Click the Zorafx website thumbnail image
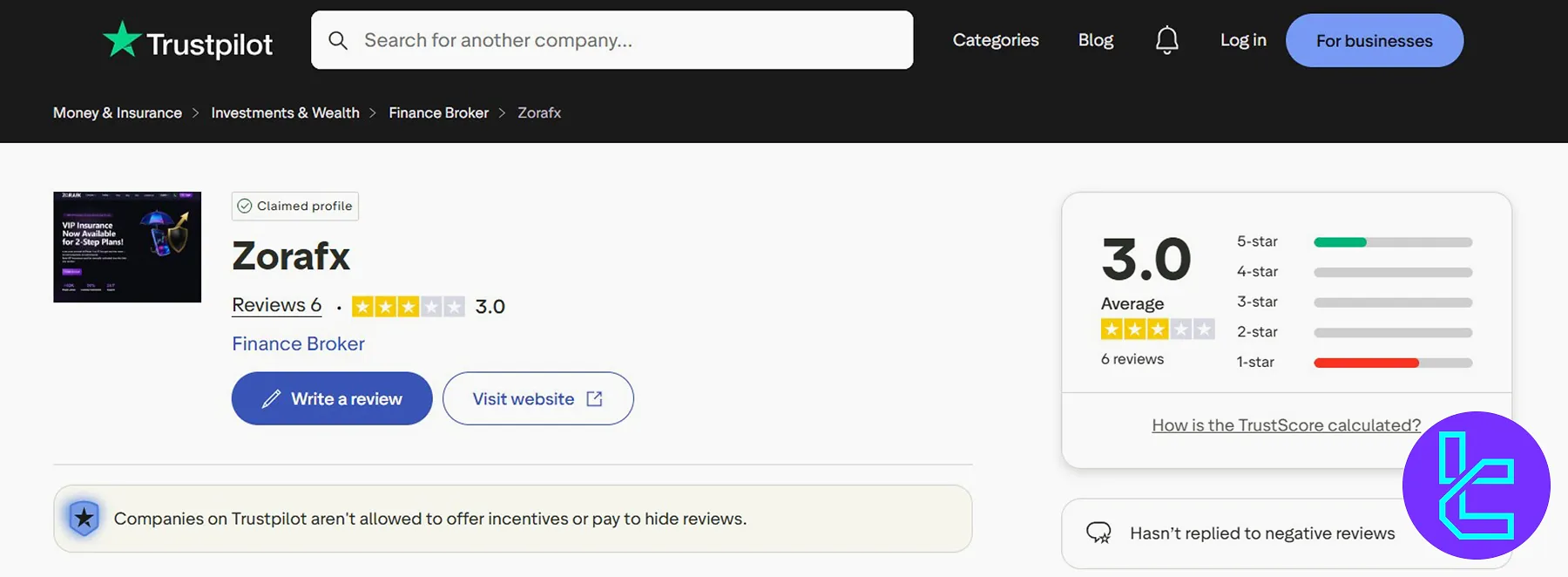This screenshot has width=1568, height=577. click(x=126, y=247)
